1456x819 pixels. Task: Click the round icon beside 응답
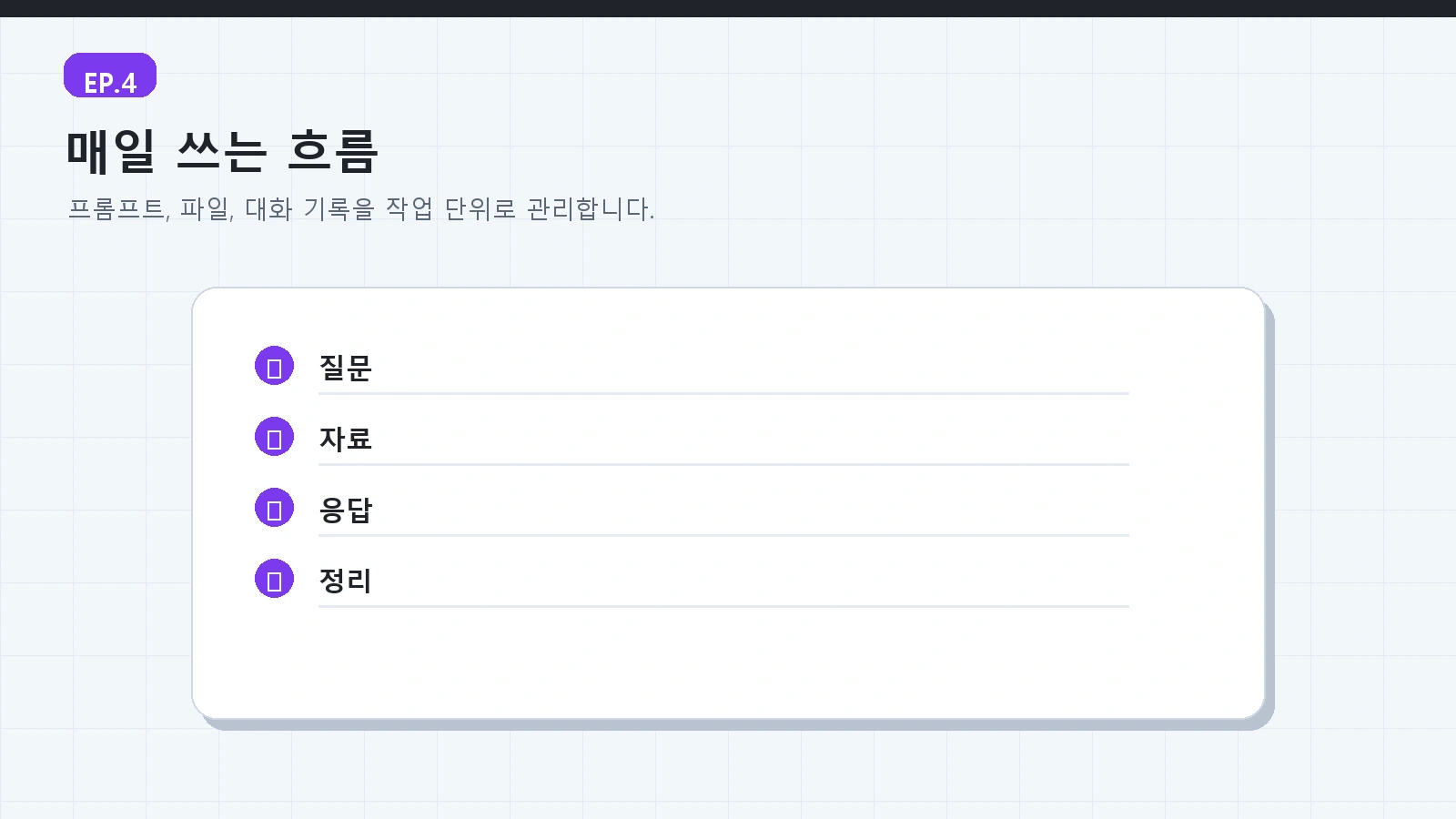pyautogui.click(x=274, y=508)
